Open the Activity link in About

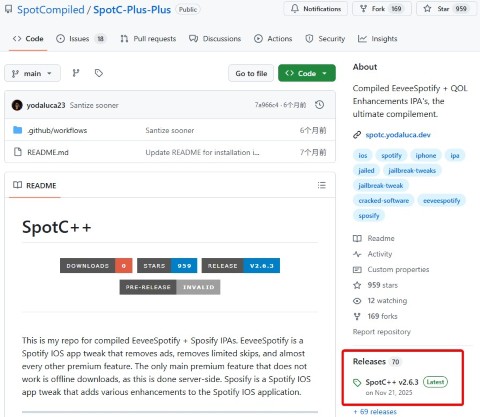[x=380, y=254]
